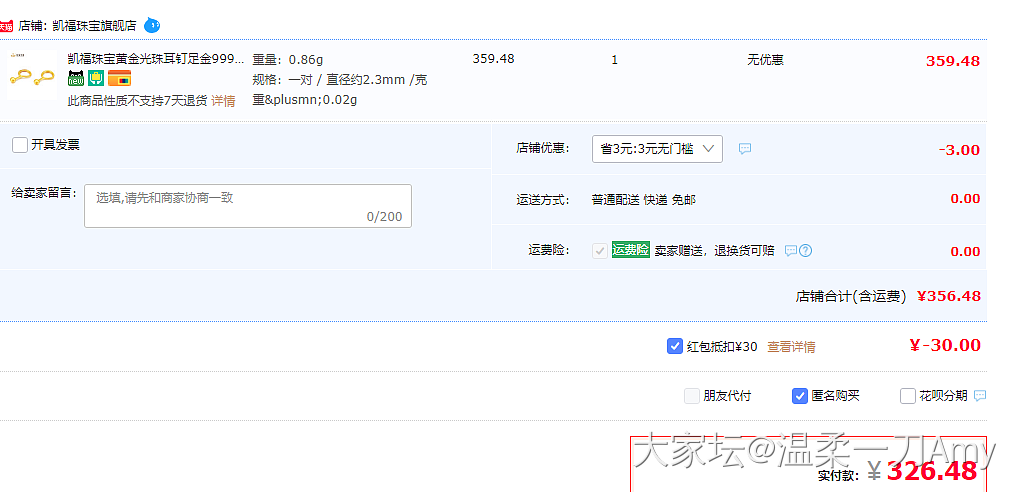Toggle the 匿名购买 anonymous purchase checkbox
Viewport: 1019px width, 492px height.
800,396
